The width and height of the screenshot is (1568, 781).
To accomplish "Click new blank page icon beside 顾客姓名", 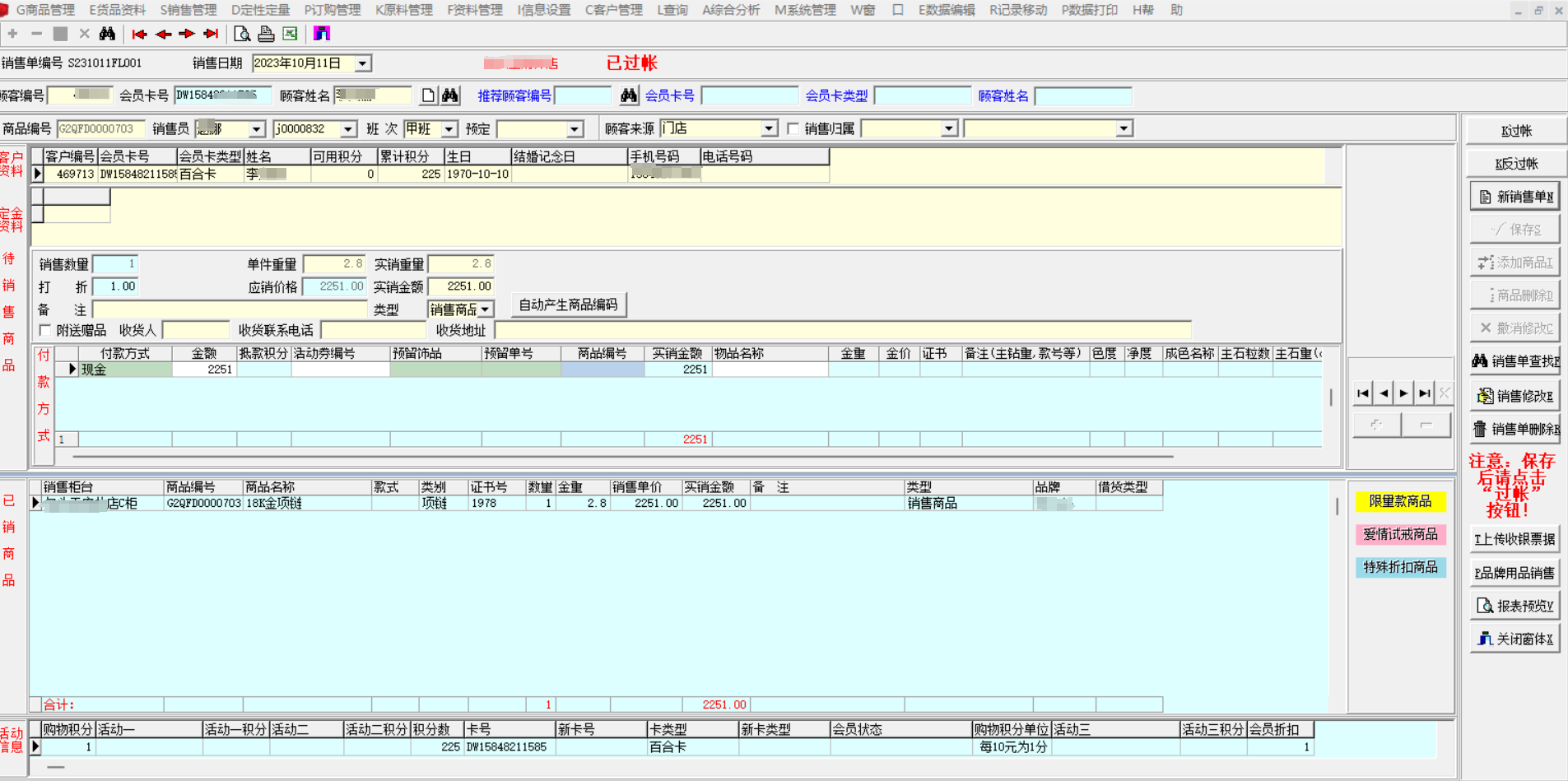I will coord(428,95).
